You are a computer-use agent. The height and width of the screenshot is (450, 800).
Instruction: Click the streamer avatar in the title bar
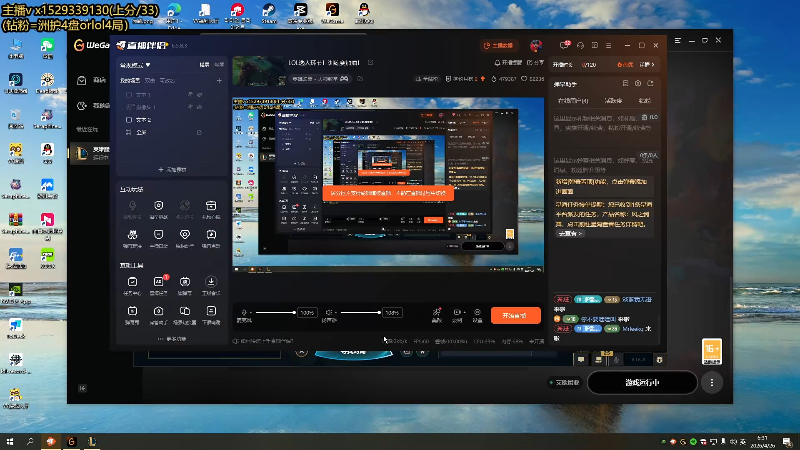point(536,45)
